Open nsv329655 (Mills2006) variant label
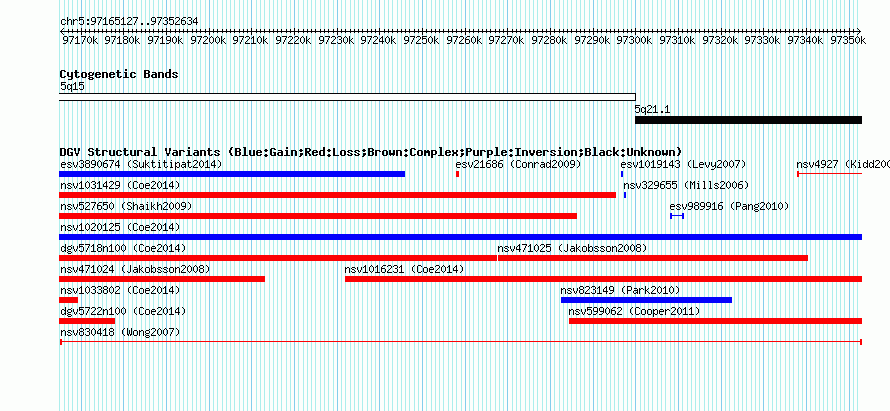 pos(686,186)
